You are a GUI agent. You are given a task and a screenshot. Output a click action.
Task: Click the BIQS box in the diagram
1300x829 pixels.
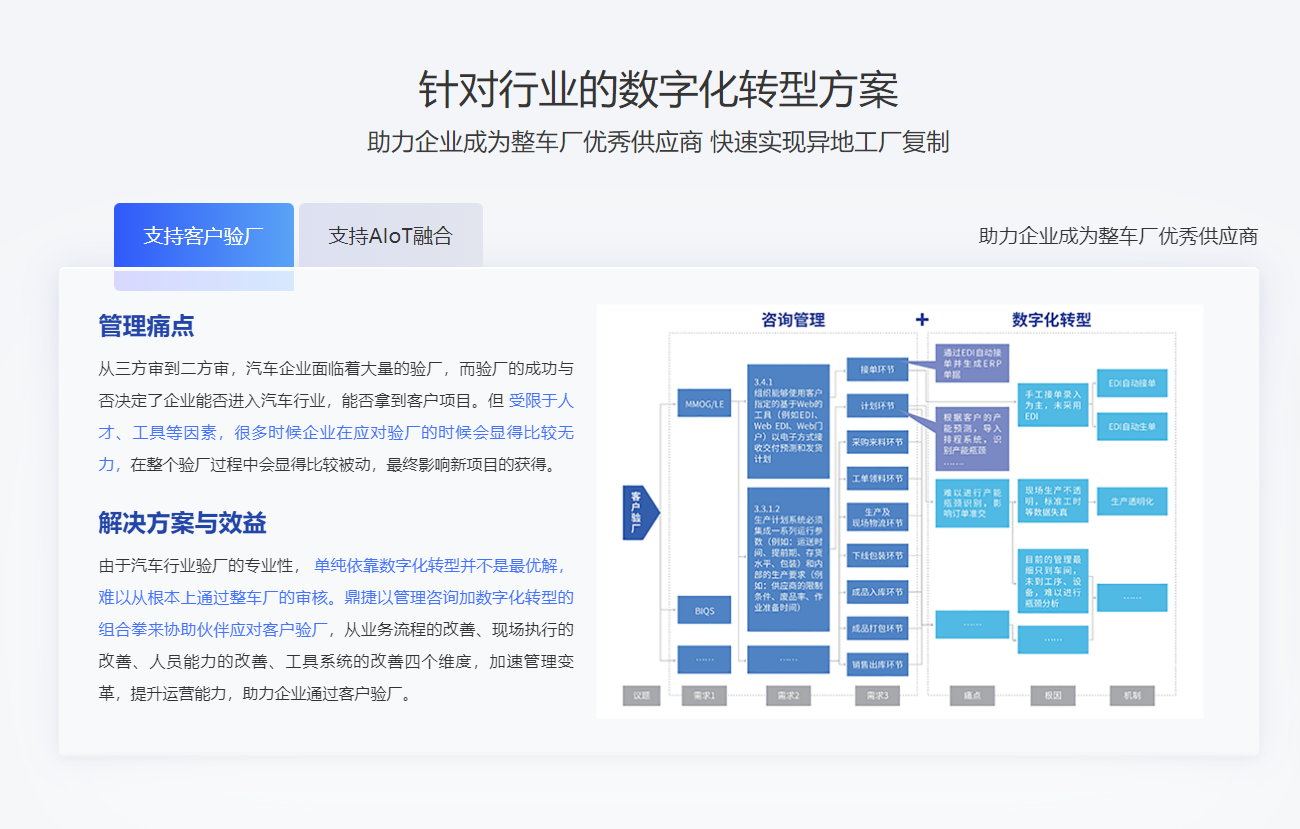[704, 609]
